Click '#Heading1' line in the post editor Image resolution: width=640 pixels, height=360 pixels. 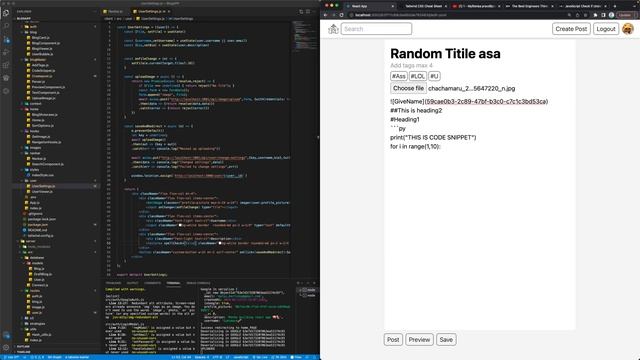405,120
